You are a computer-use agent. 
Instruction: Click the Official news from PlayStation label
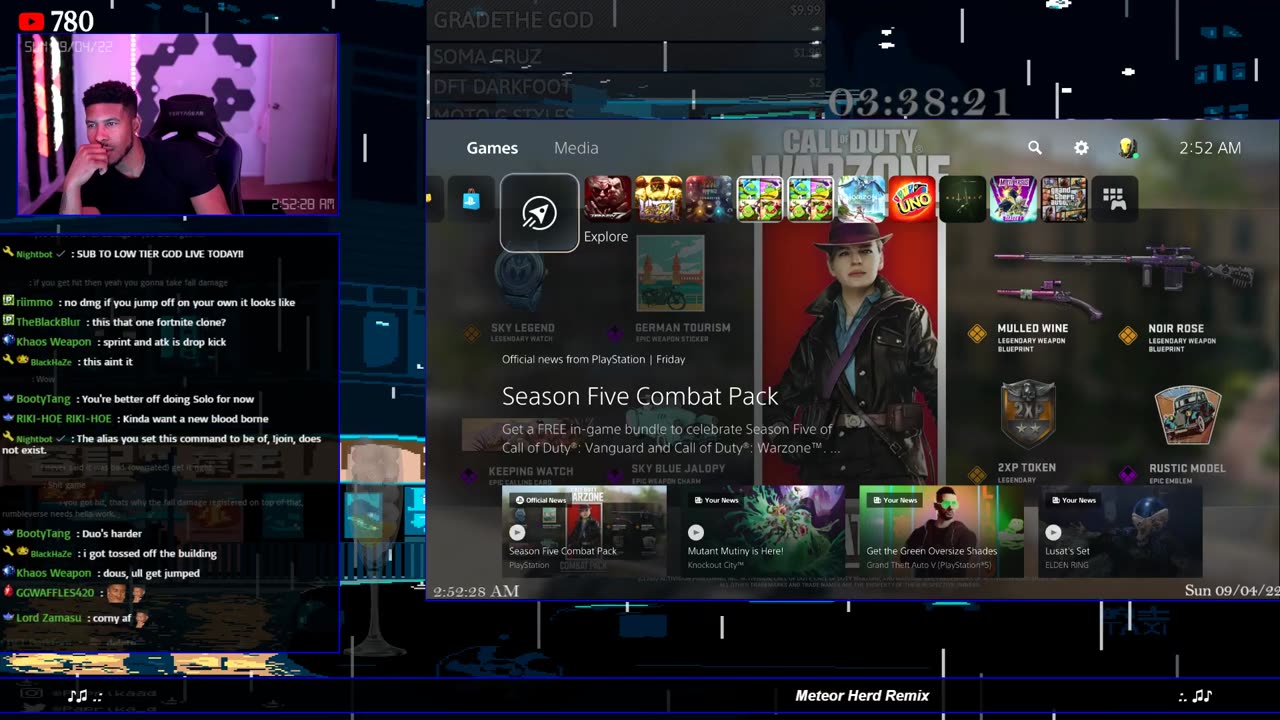(x=594, y=359)
